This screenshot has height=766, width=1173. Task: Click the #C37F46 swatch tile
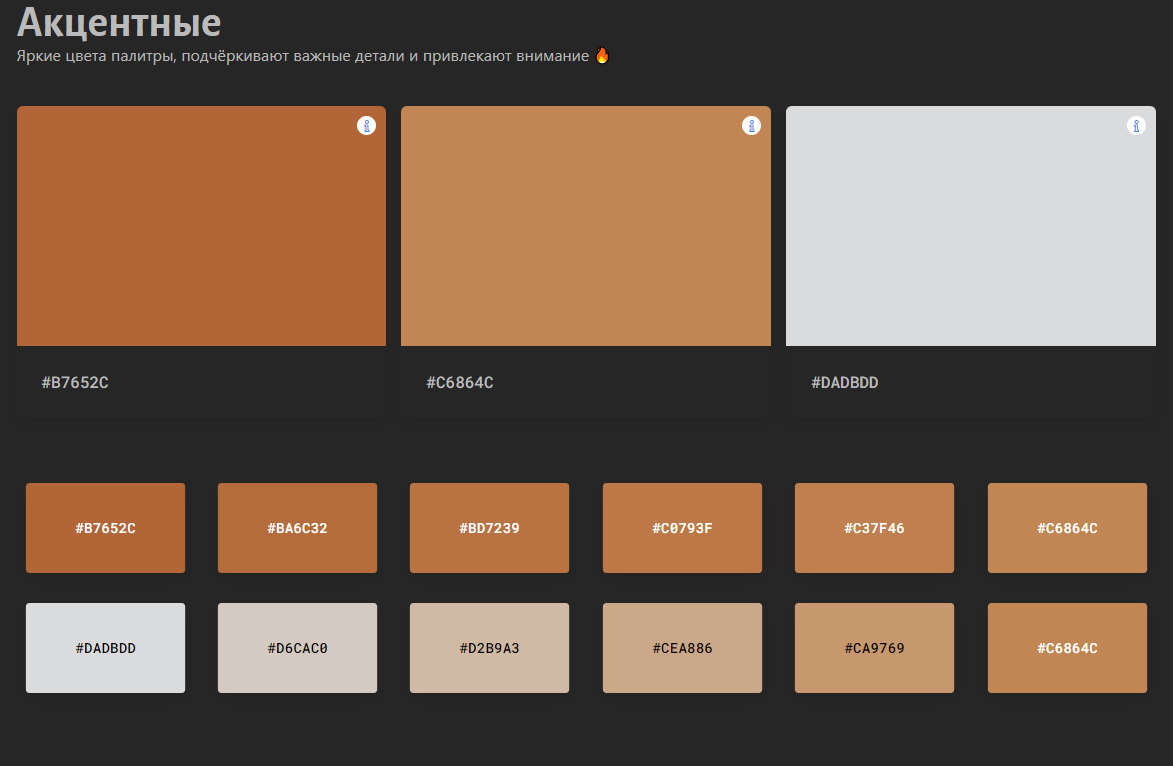(874, 528)
